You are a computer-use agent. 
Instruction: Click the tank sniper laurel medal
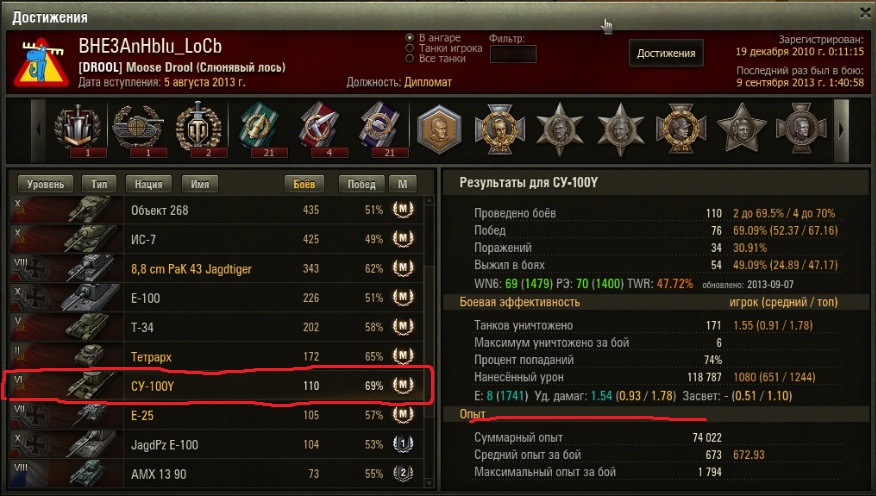pos(138,128)
